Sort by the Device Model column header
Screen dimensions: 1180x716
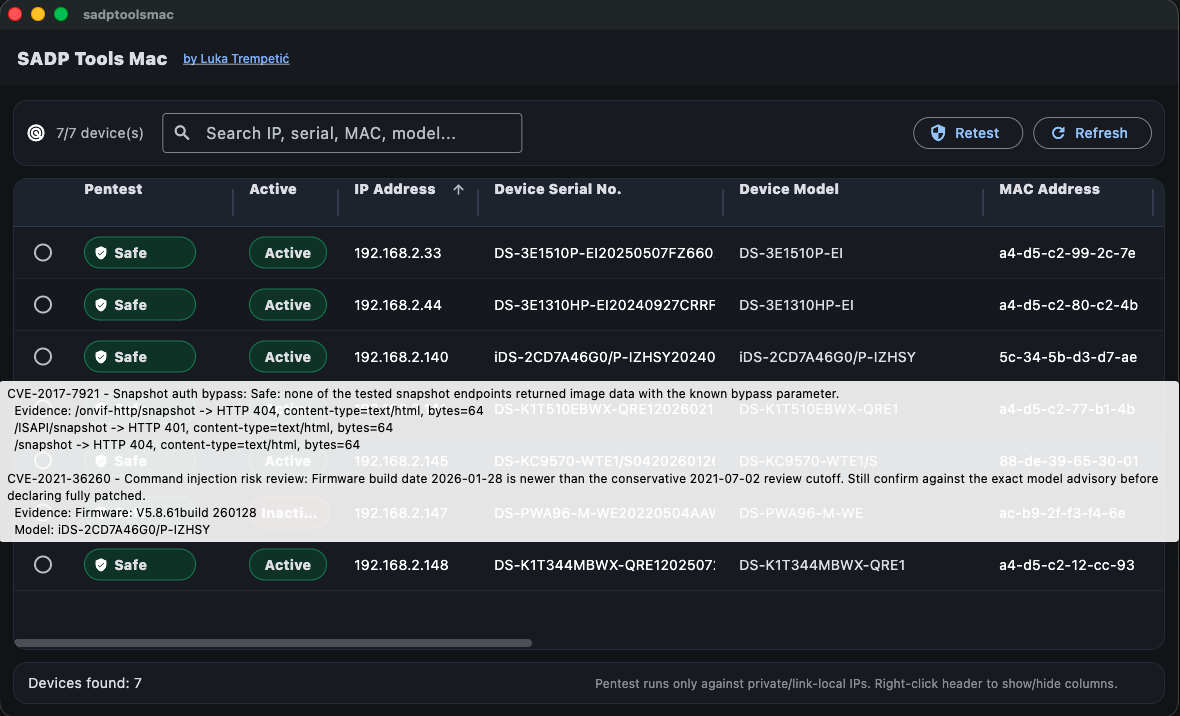(x=789, y=189)
